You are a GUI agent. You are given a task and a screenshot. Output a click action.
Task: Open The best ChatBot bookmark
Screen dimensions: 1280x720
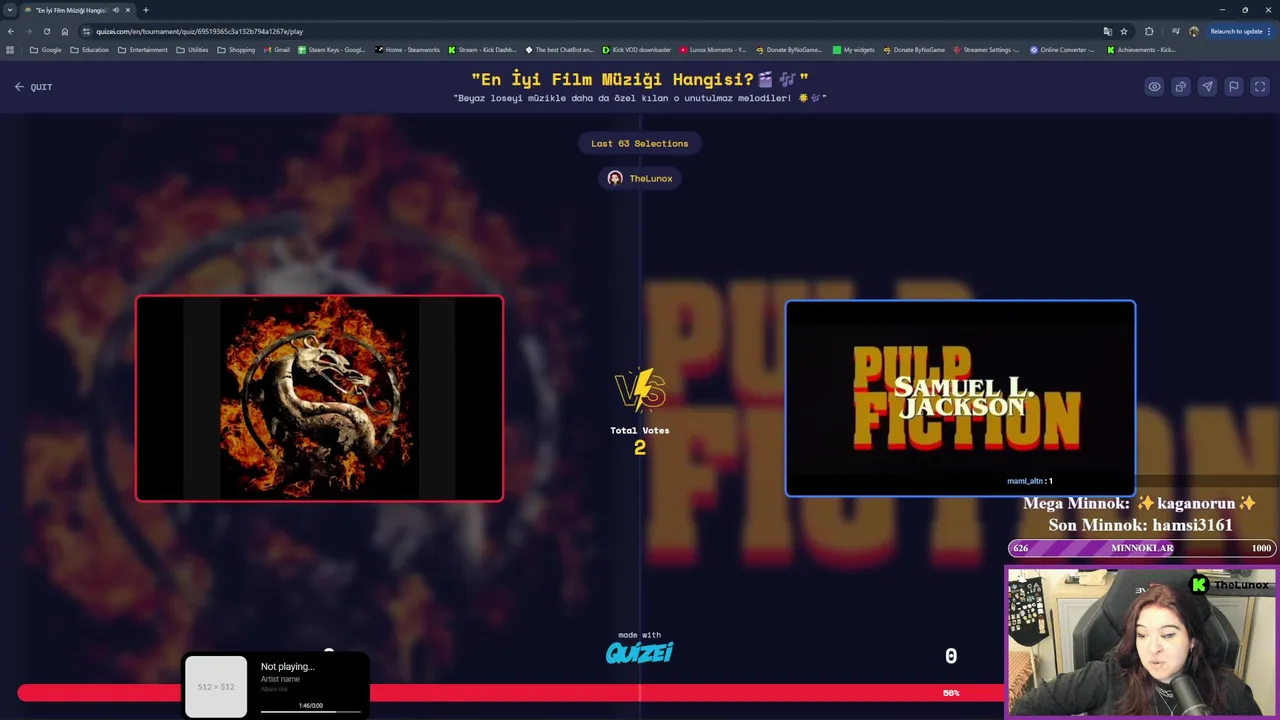click(x=560, y=50)
